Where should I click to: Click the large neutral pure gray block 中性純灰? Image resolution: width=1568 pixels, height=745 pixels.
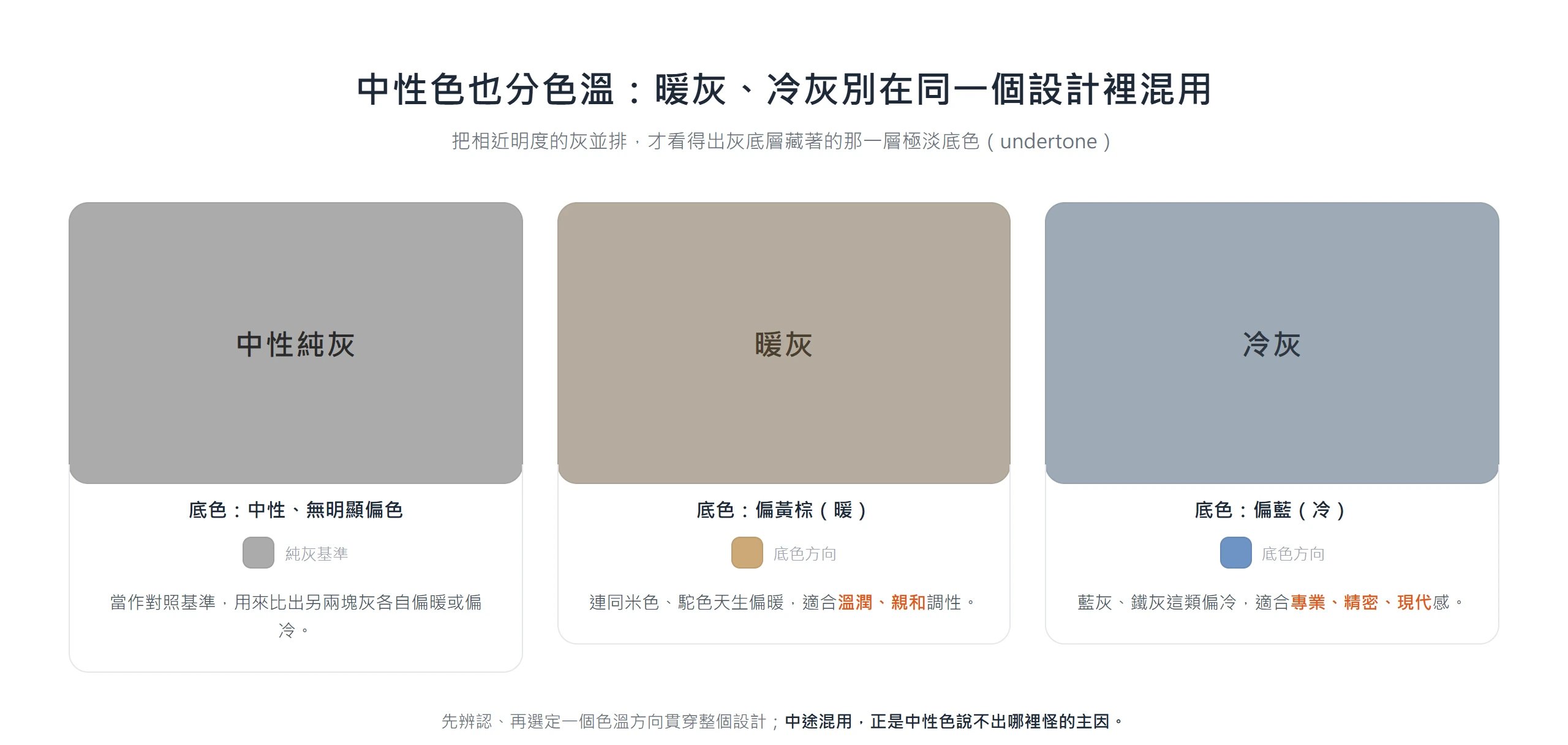(296, 343)
